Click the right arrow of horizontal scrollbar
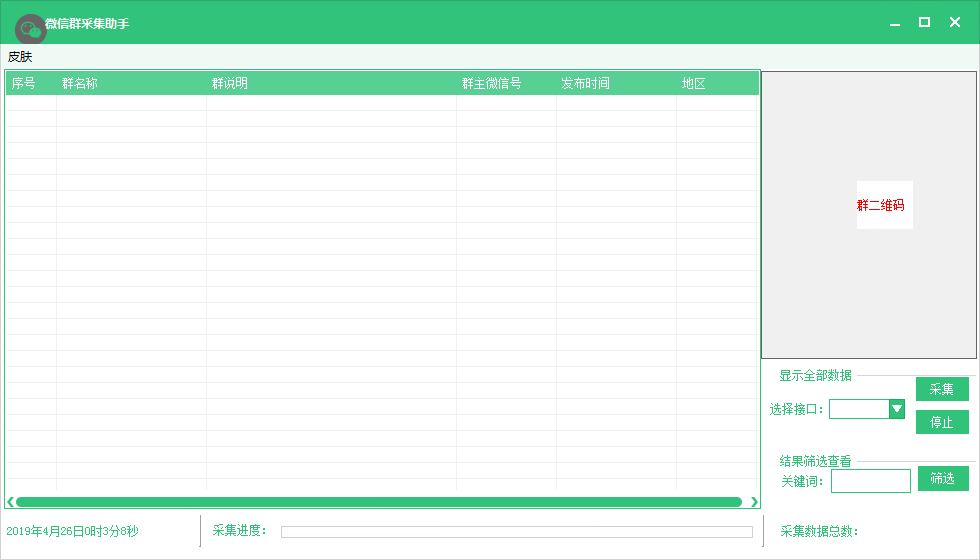The width and height of the screenshot is (980, 560). click(x=754, y=502)
